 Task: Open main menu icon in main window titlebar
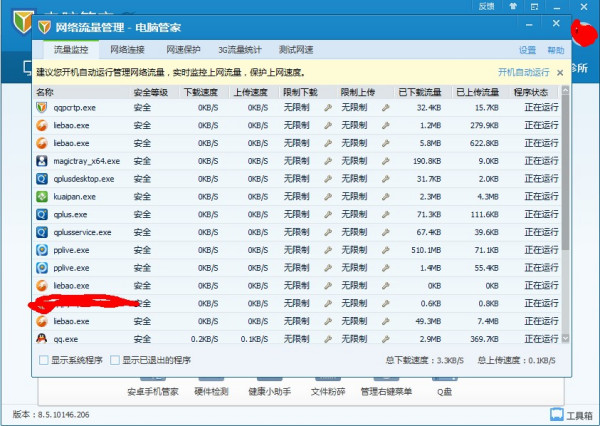tap(535, 7)
